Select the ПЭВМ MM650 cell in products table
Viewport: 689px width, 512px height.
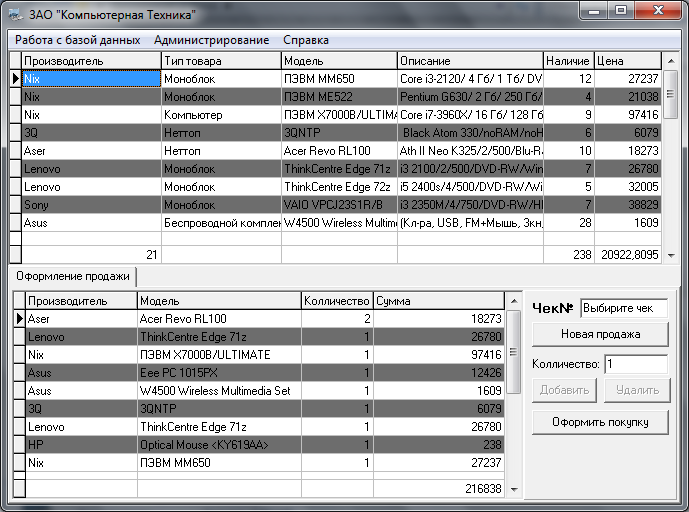pos(339,79)
